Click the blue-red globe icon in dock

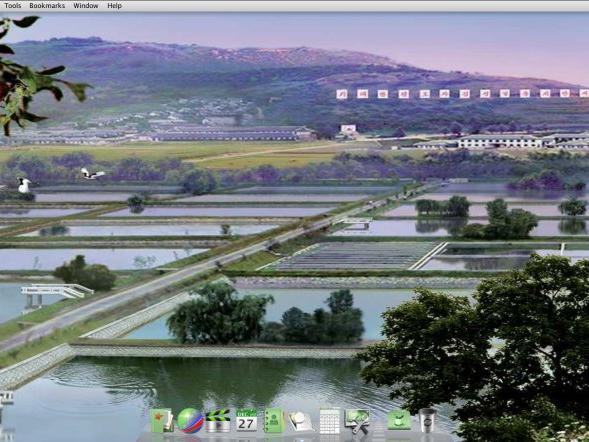click(x=190, y=421)
